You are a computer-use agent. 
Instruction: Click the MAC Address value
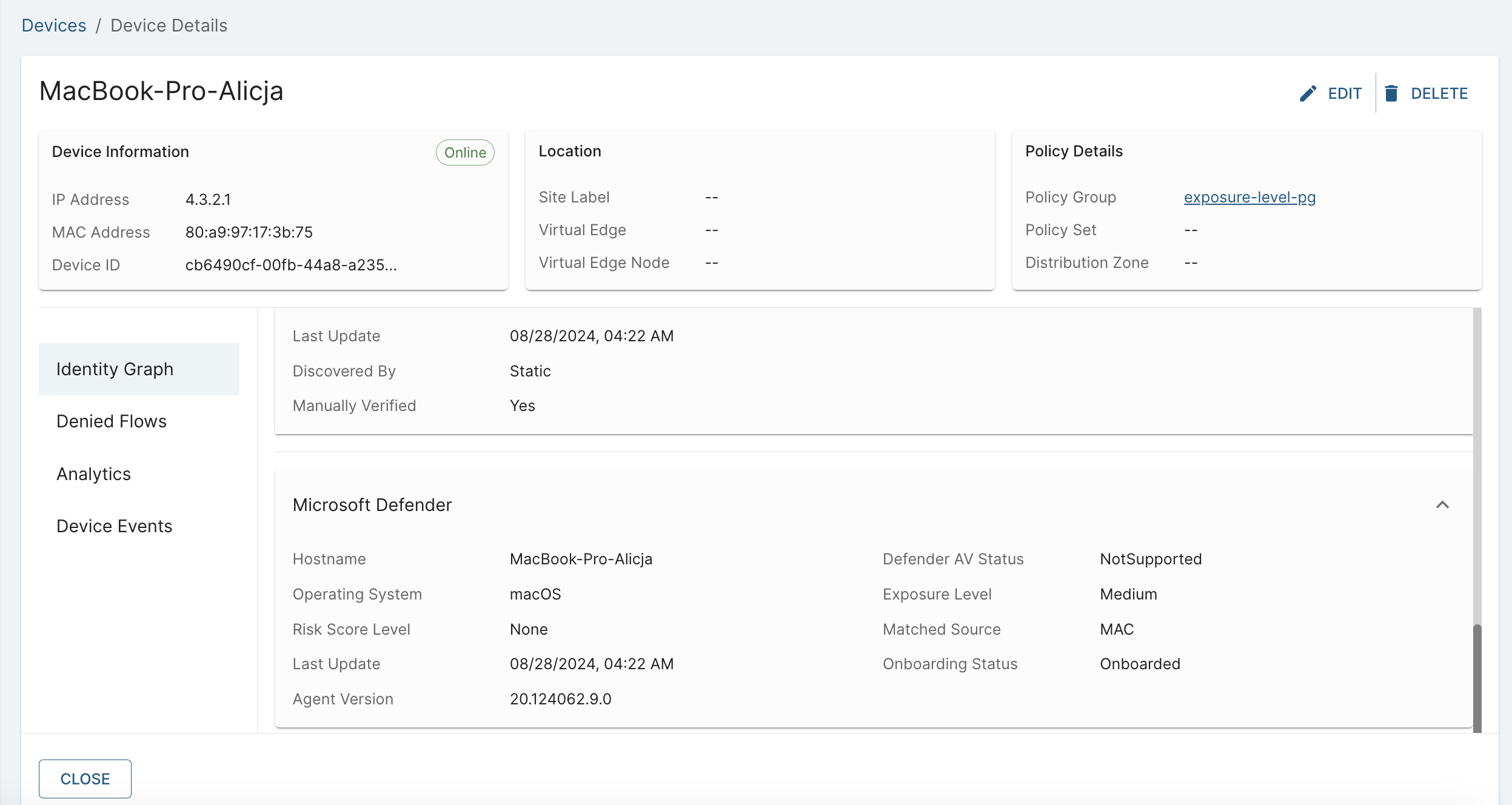point(249,232)
